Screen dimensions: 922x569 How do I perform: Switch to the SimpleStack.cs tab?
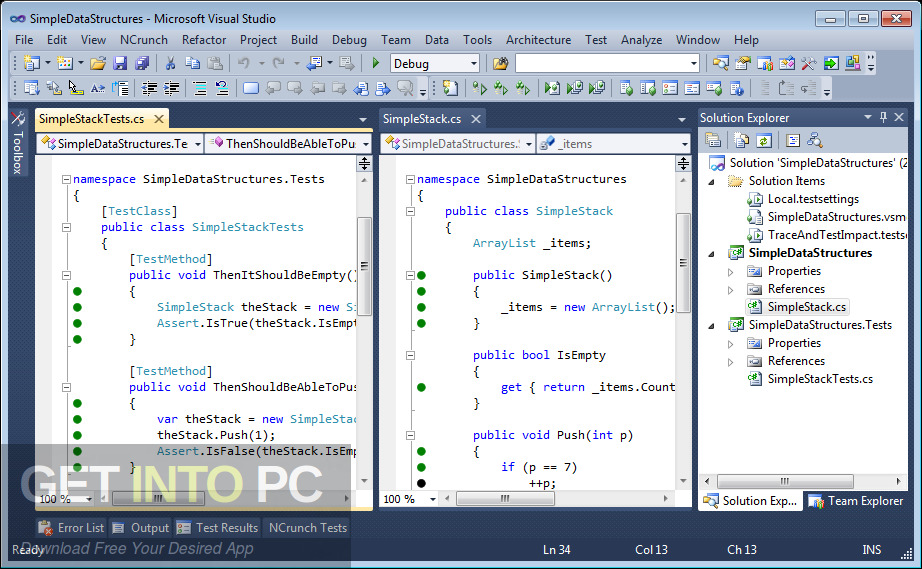[x=422, y=119]
